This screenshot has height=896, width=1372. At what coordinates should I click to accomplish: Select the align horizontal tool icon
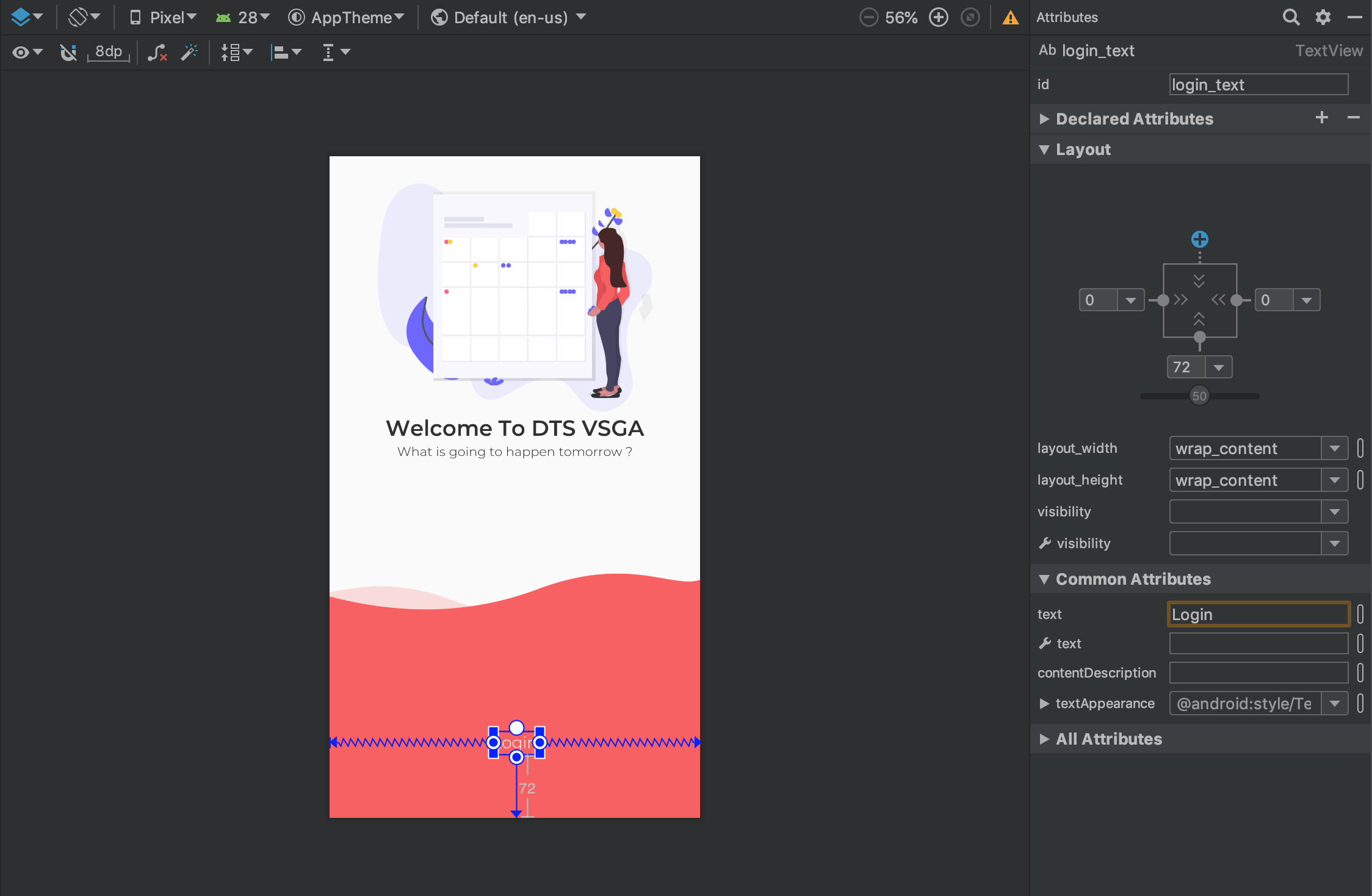point(283,51)
